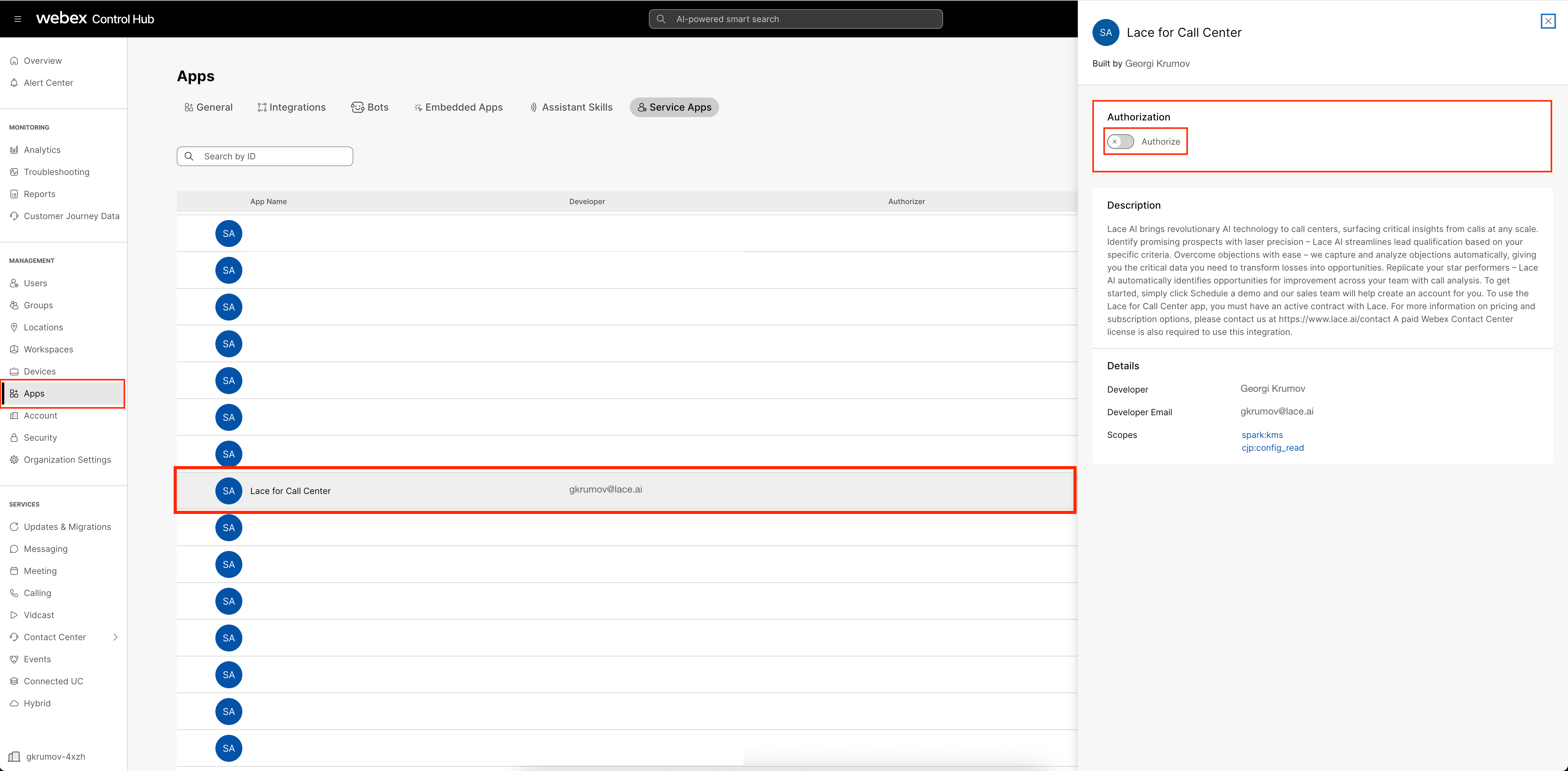Click the Authorizer column header
Viewport: 1568px width, 771px height.
click(x=906, y=202)
